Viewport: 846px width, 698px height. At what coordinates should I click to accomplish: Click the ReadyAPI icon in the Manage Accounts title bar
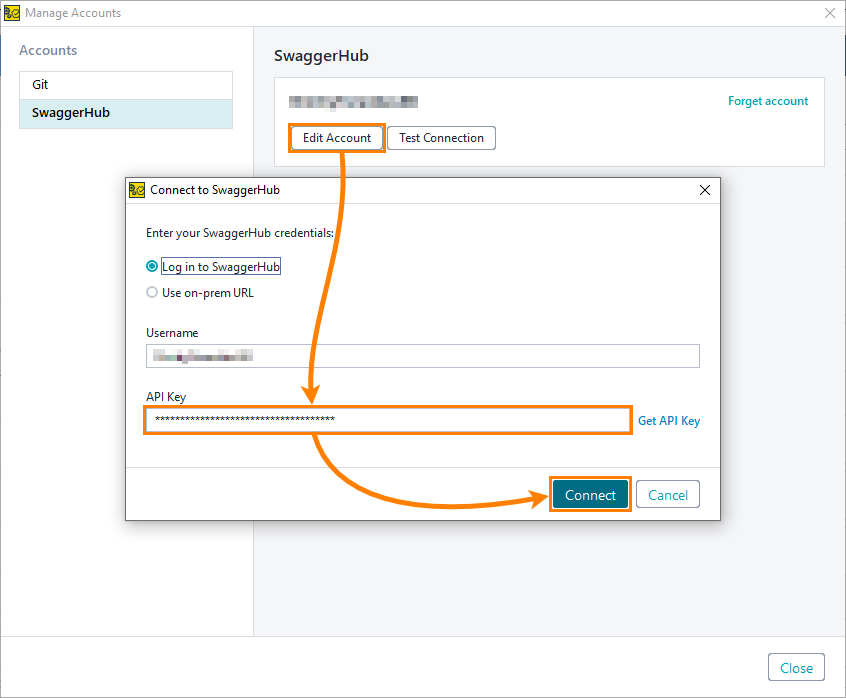click(11, 12)
